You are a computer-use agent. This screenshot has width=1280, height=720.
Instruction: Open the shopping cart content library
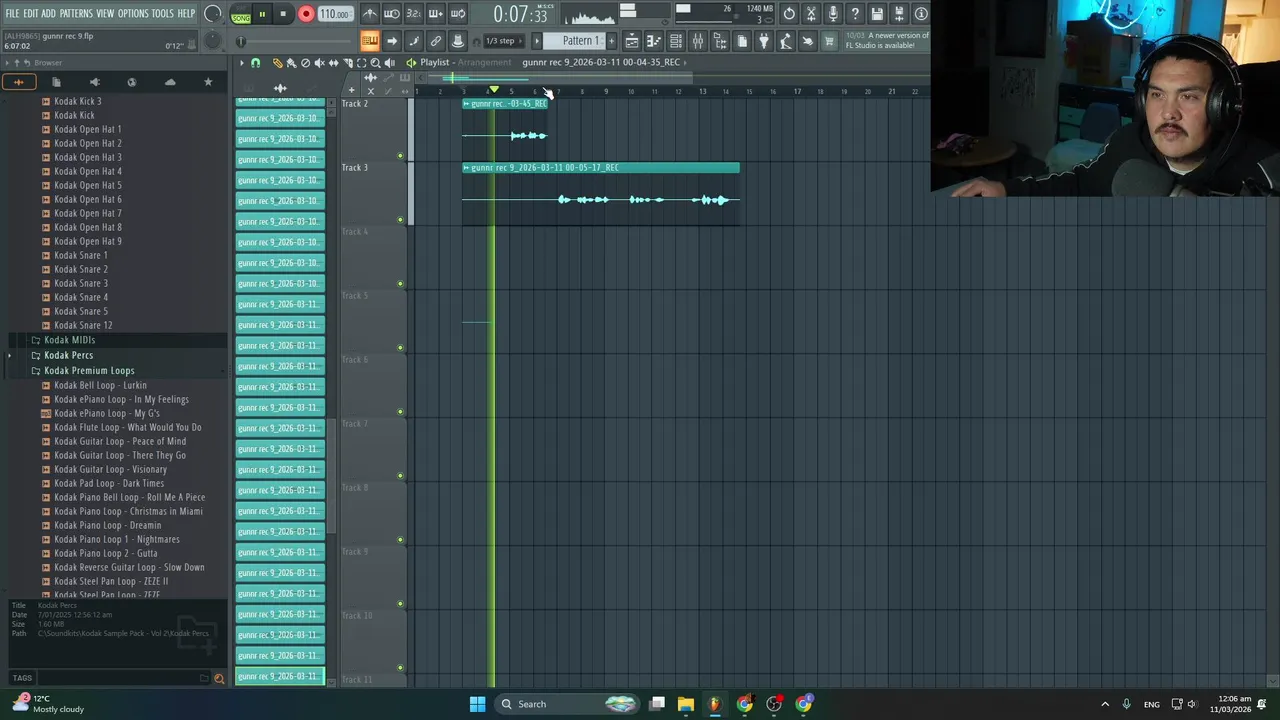tap(829, 41)
